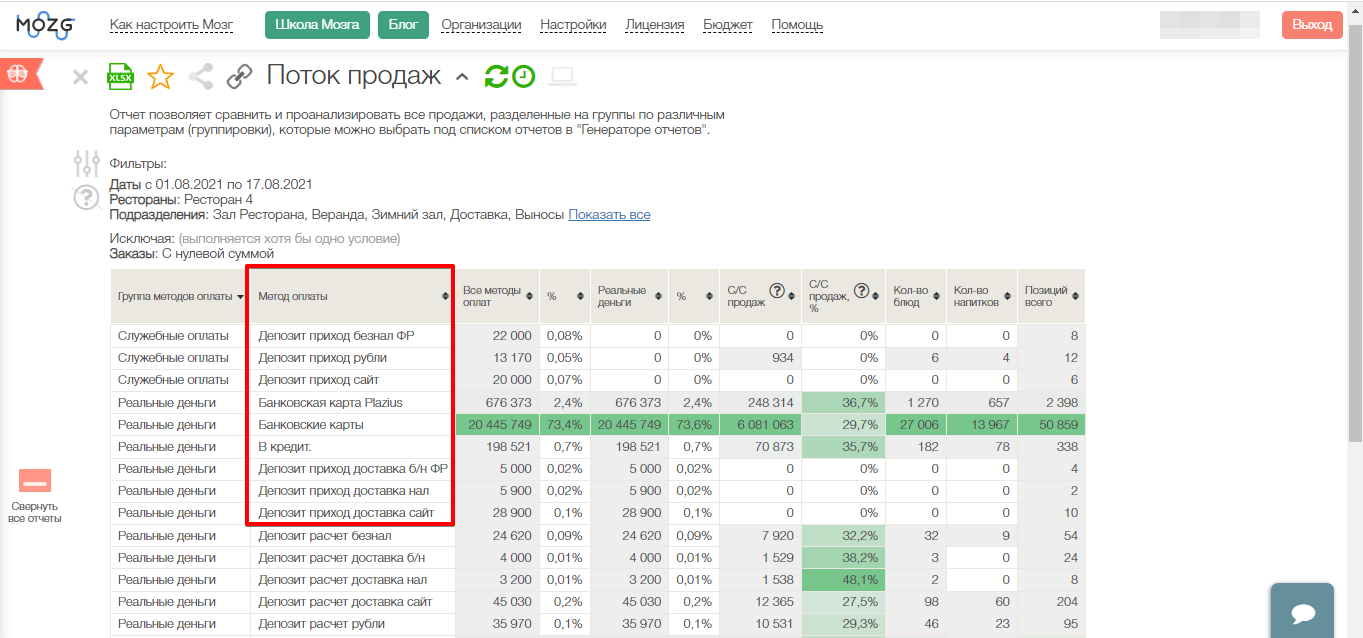This screenshot has width=1363, height=638.
Task: Add report to favorites with star icon
Action: (x=160, y=76)
